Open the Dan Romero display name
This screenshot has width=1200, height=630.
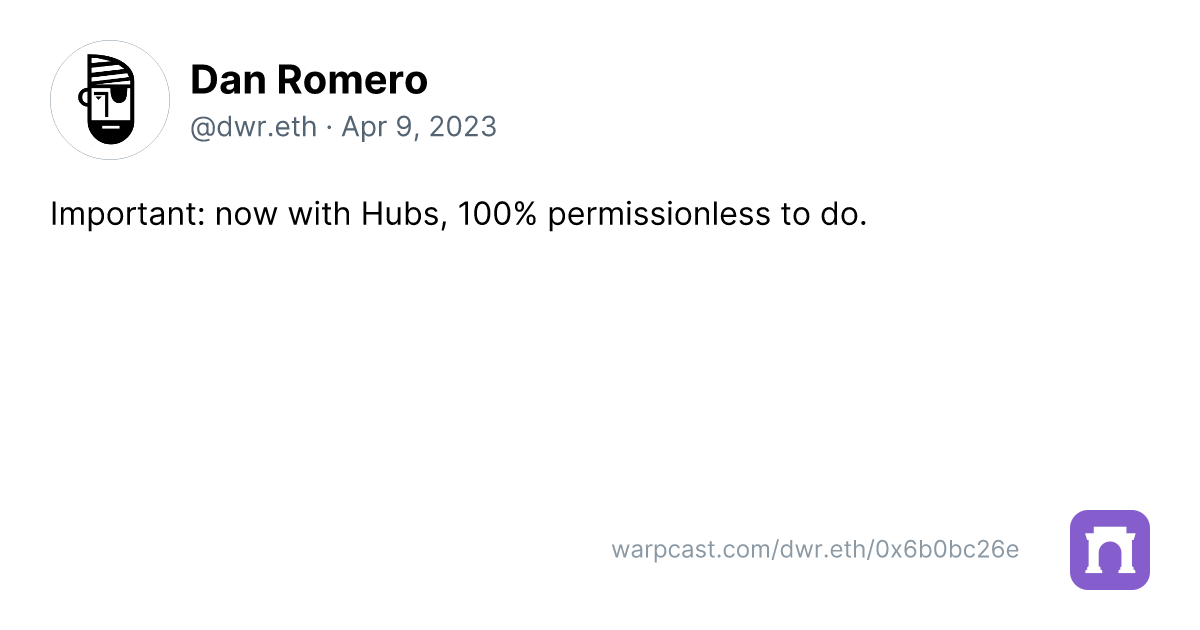click(x=308, y=80)
